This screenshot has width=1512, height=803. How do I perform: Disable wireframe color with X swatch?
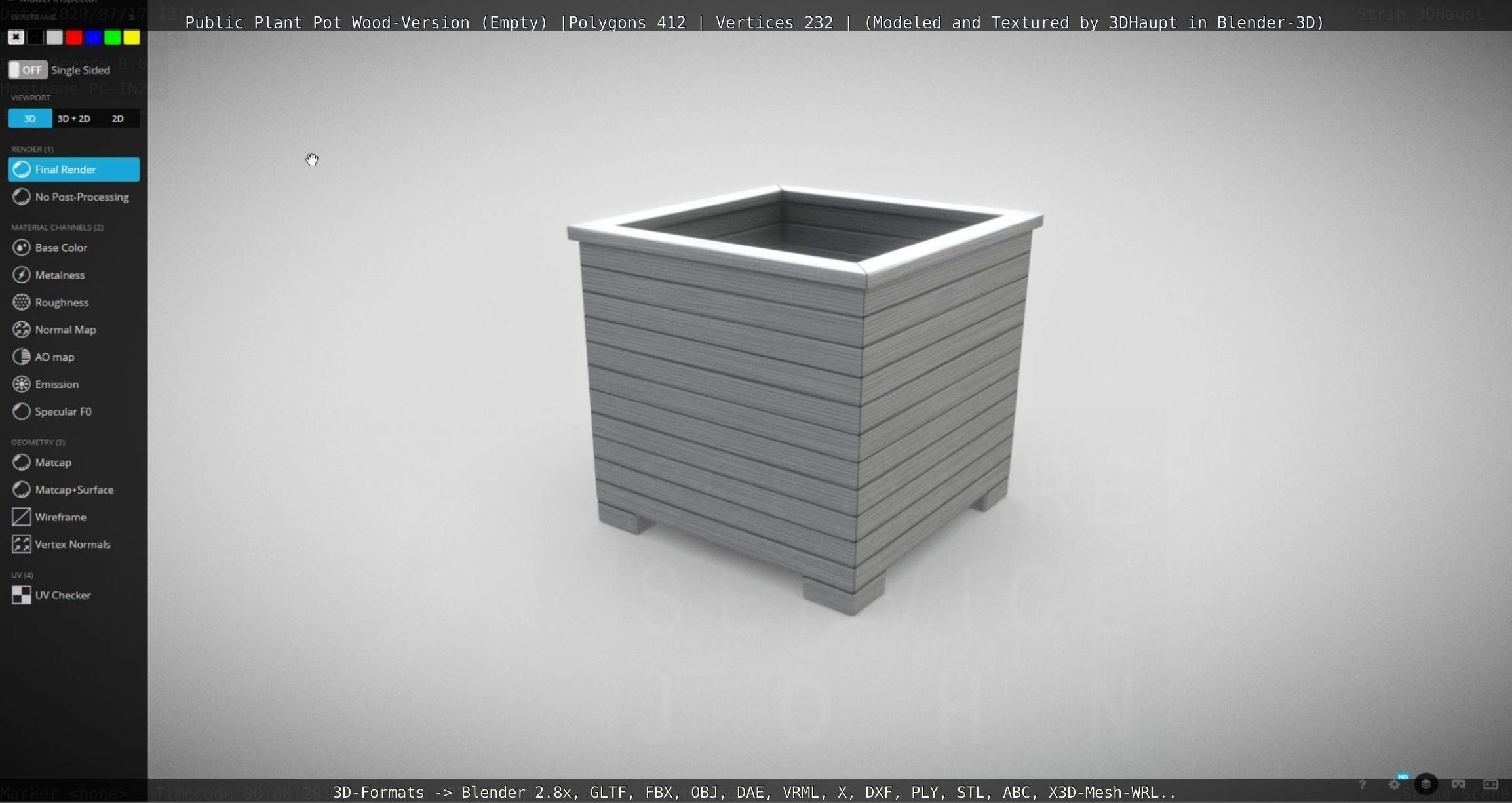16,37
